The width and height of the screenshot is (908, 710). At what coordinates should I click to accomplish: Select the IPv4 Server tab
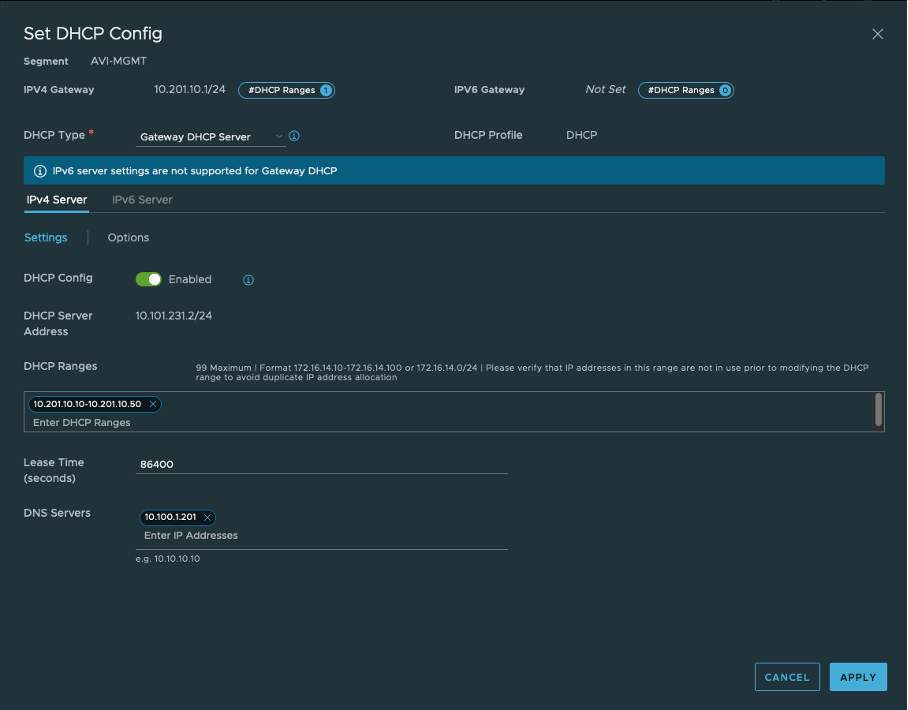pyautogui.click(x=57, y=199)
